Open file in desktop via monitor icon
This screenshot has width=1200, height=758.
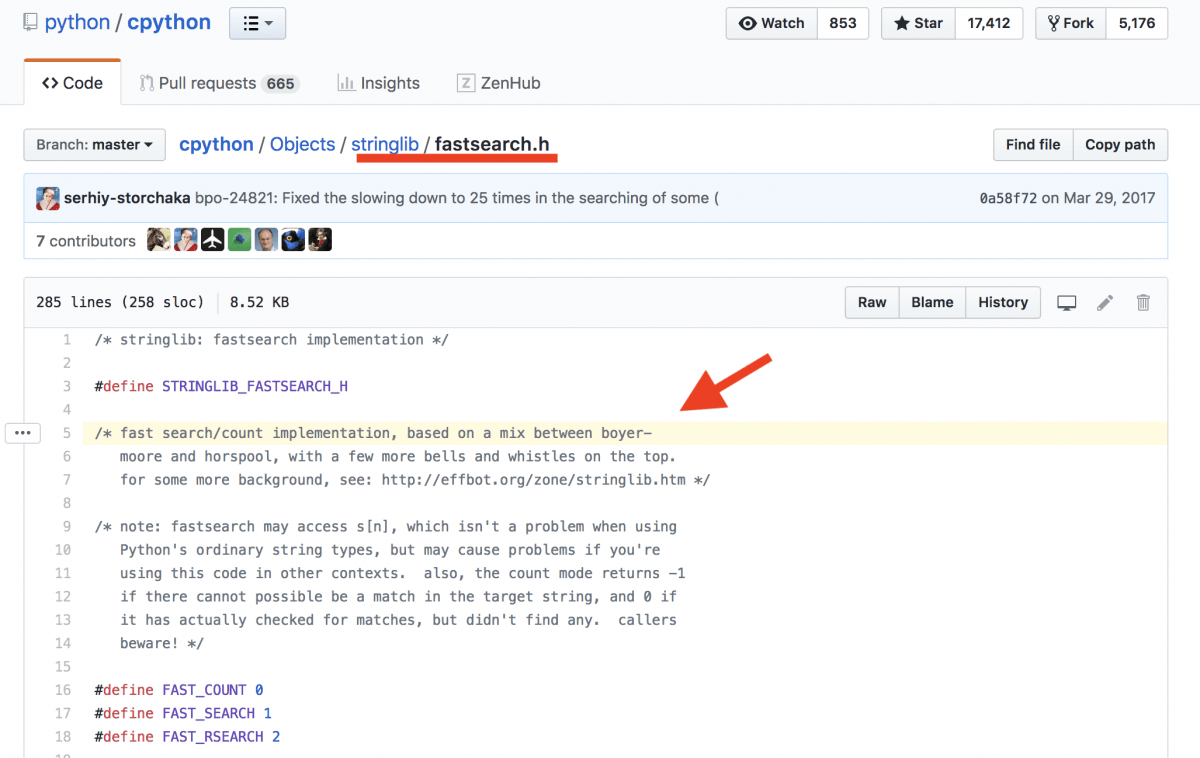1066,302
